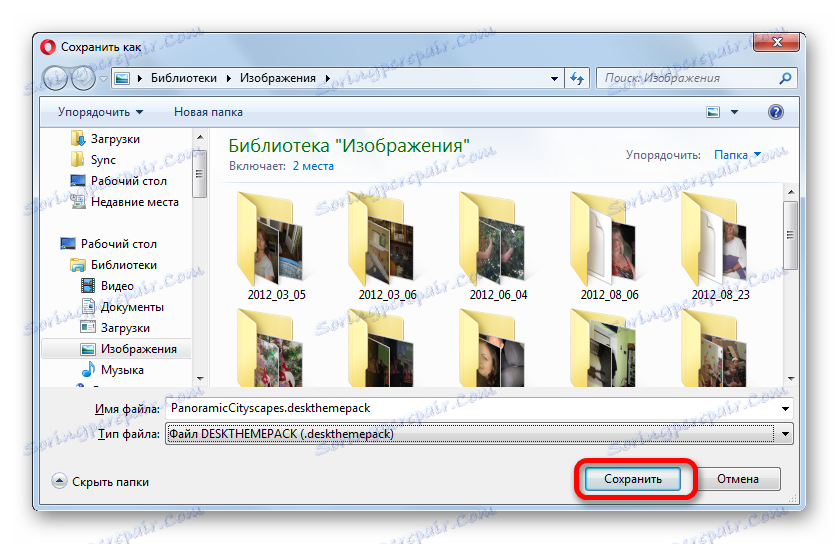The width and height of the screenshot is (839, 544).
Task: Click the library icon in address bar
Action: 122,78
